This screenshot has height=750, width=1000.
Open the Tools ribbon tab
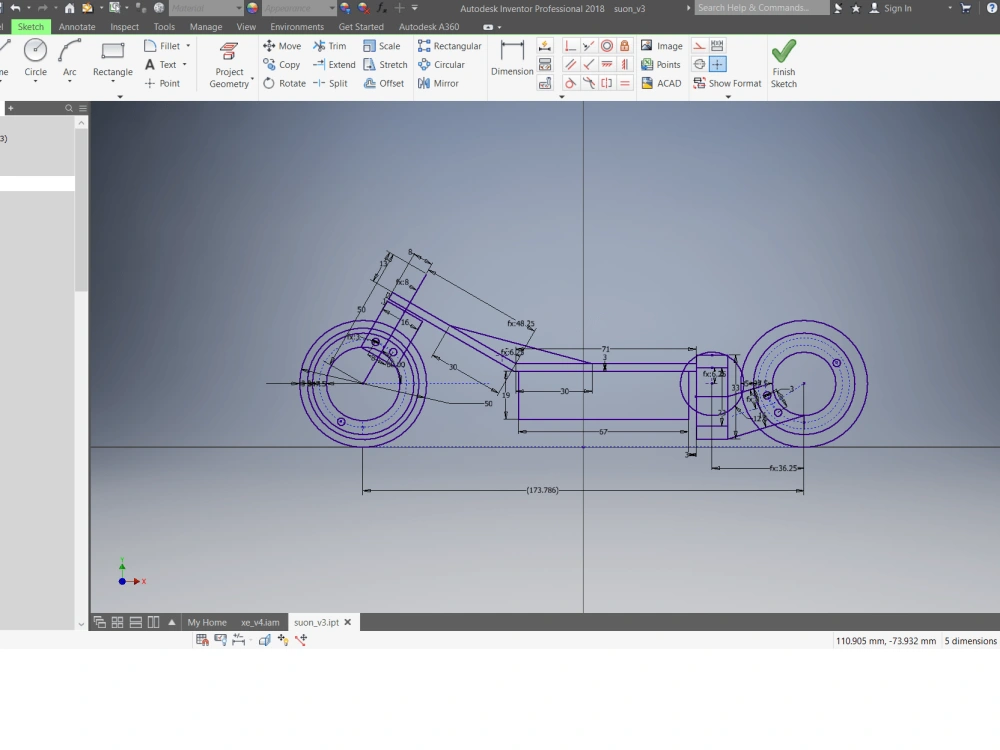(x=164, y=27)
